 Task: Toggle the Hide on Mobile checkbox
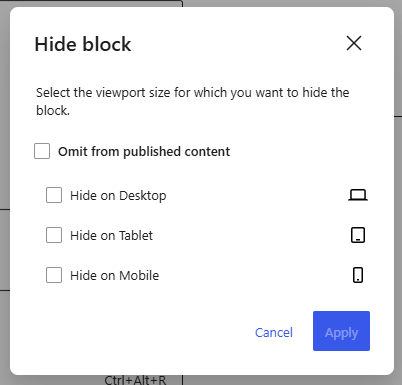(x=54, y=275)
